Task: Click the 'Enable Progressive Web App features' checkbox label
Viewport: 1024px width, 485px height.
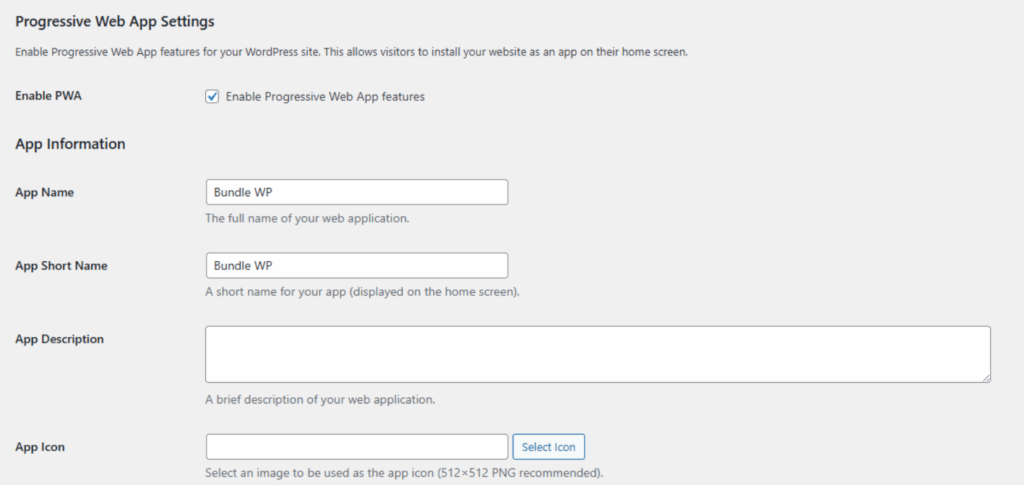Action: [325, 97]
